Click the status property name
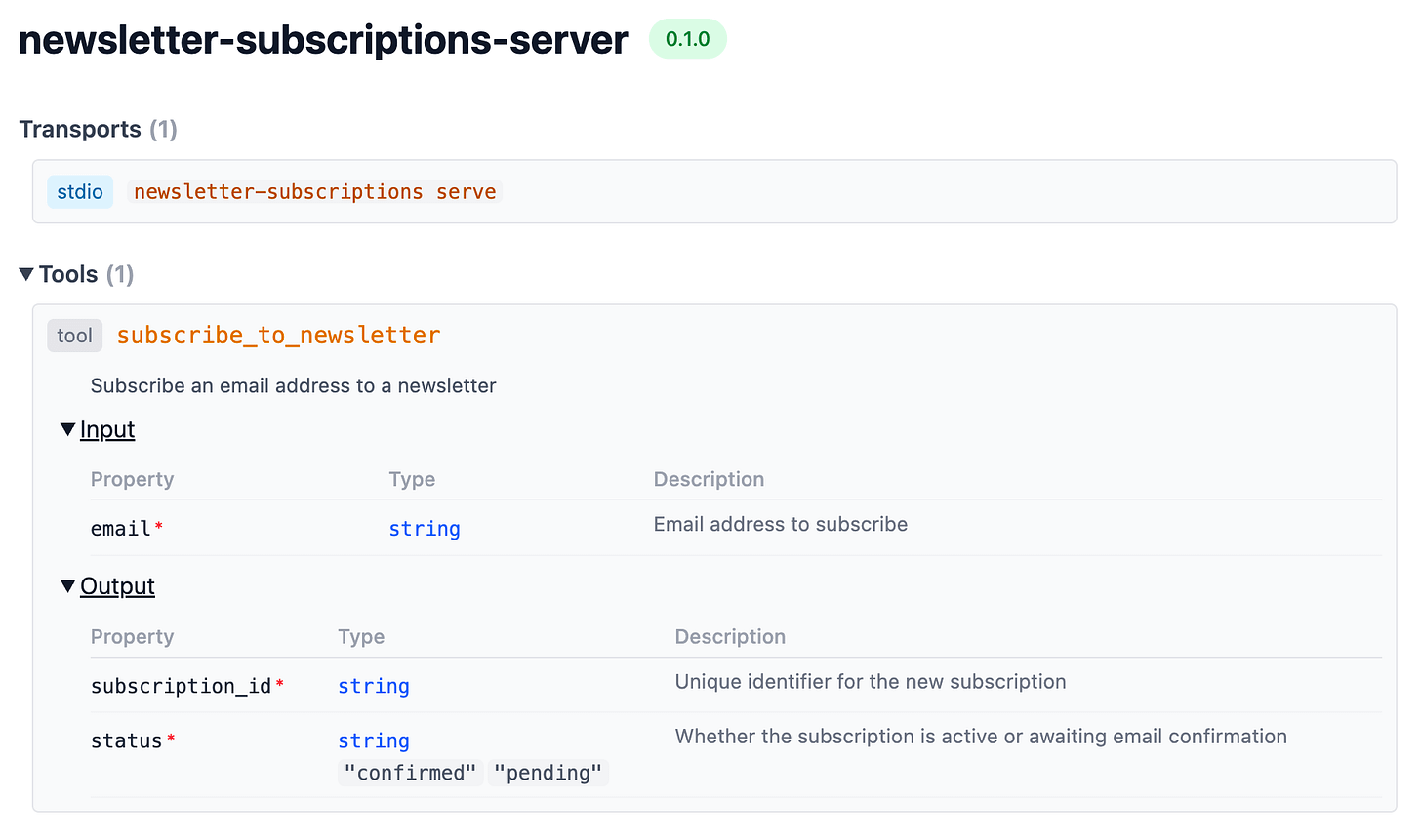 click(x=126, y=741)
